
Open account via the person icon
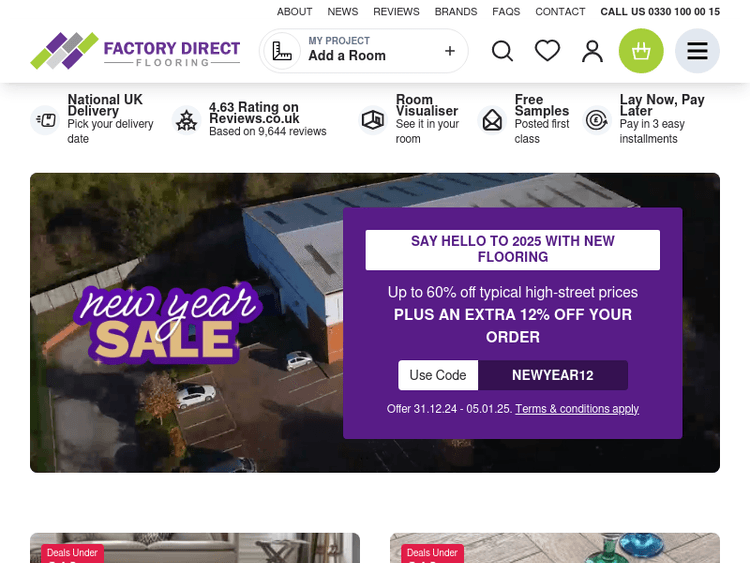592,51
